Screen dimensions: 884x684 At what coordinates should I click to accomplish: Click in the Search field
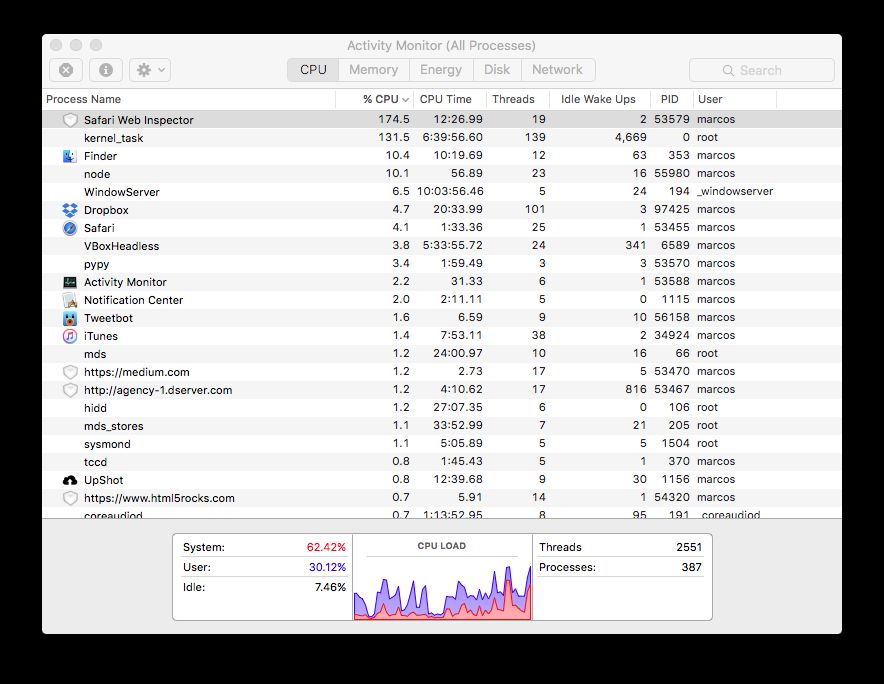click(x=761, y=70)
